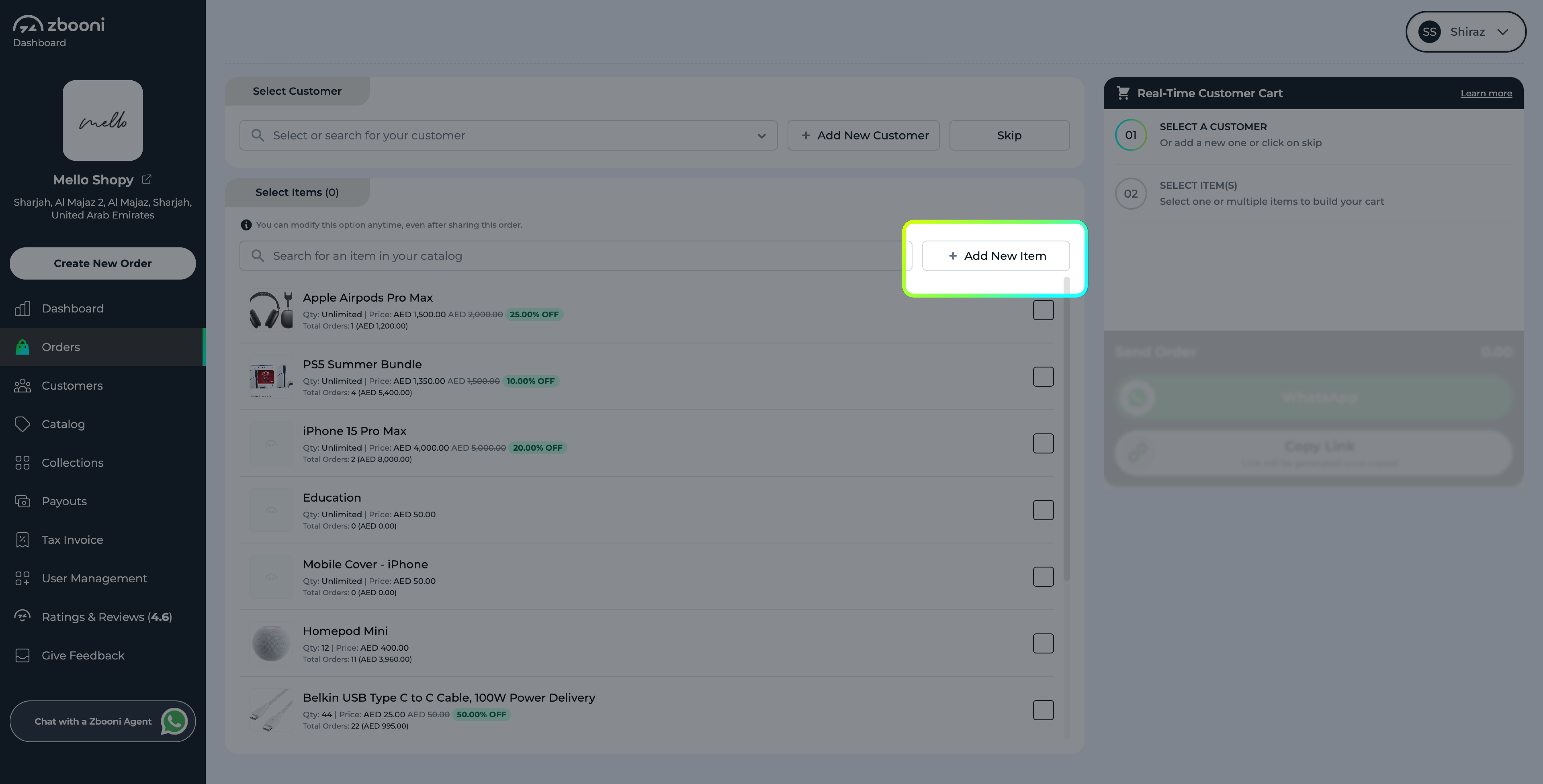
Task: Click the Collections grid icon
Action: tap(22, 463)
